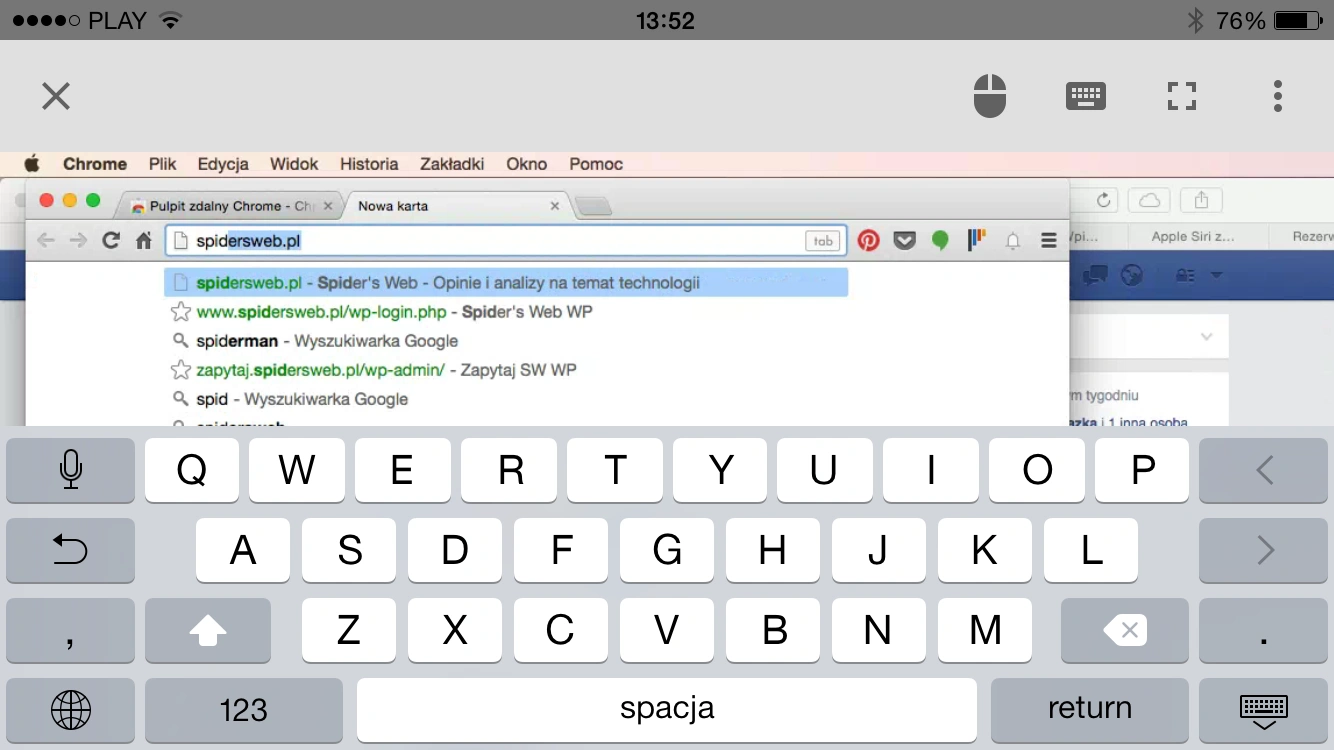Open the three-dot overflow menu
The height and width of the screenshot is (750, 1334).
(1277, 96)
